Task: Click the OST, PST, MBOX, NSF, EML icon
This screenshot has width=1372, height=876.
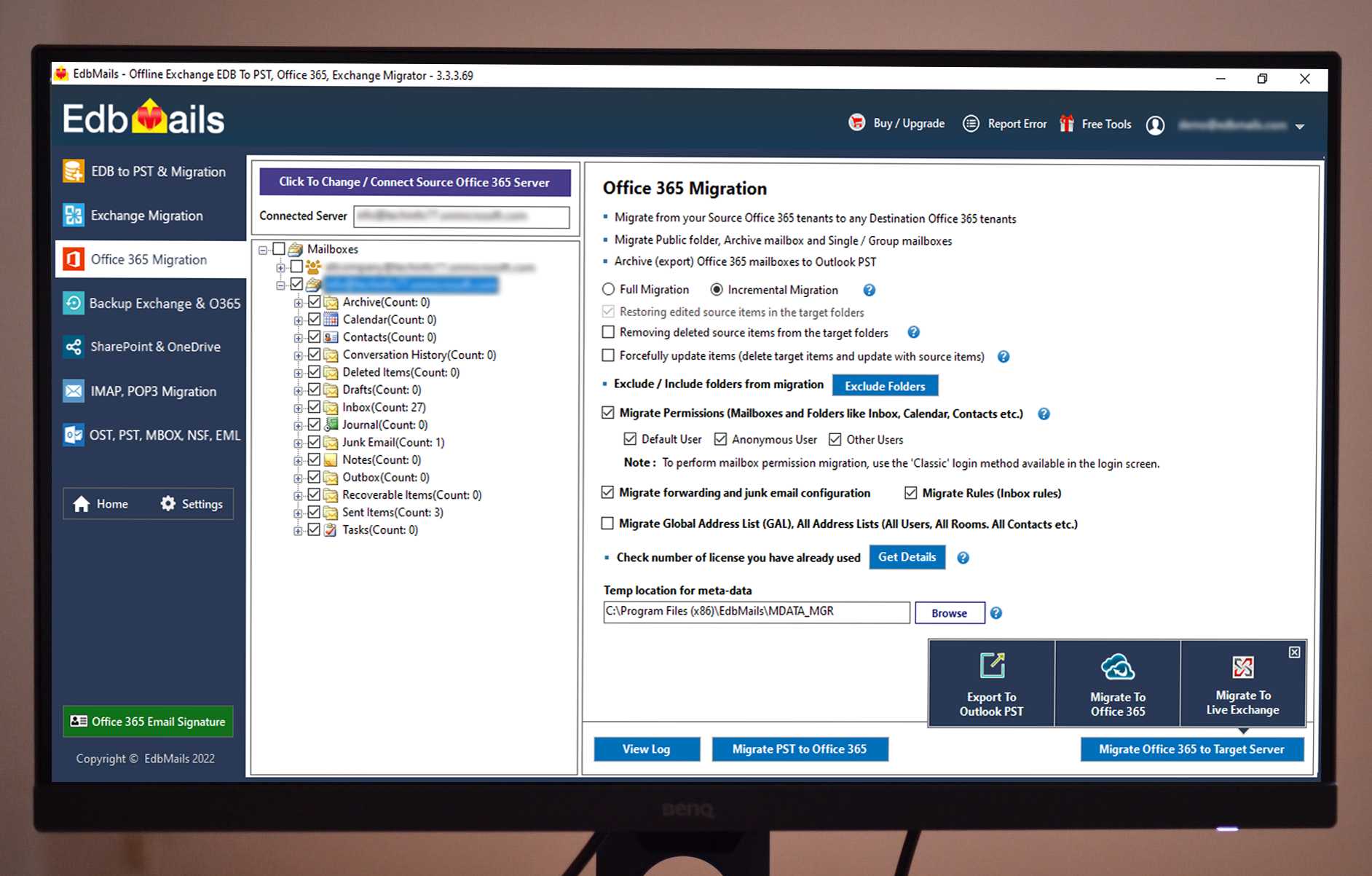Action: [73, 435]
